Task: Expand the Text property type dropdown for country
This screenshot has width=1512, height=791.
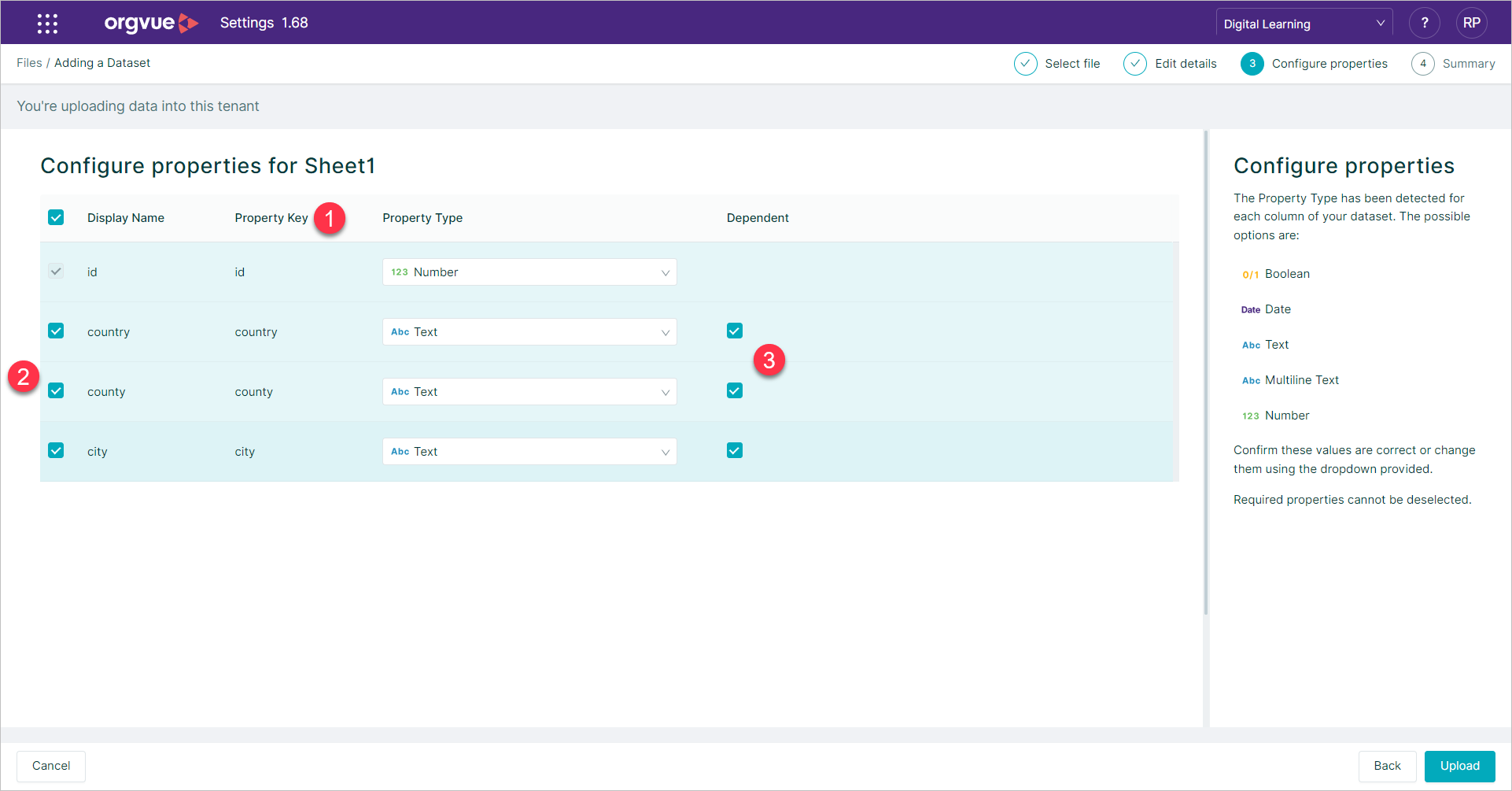Action: [529, 332]
